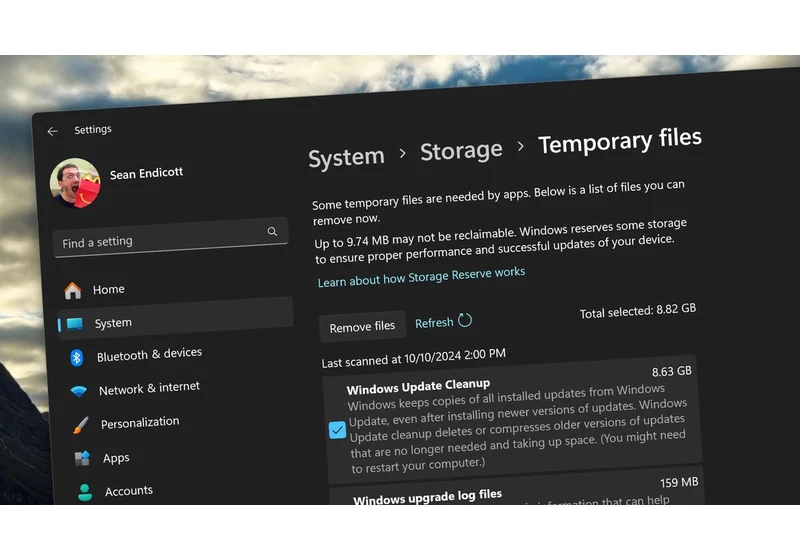Image resolution: width=800 pixels, height=560 pixels.
Task: Open the Sean Endicott account name
Action: [146, 173]
